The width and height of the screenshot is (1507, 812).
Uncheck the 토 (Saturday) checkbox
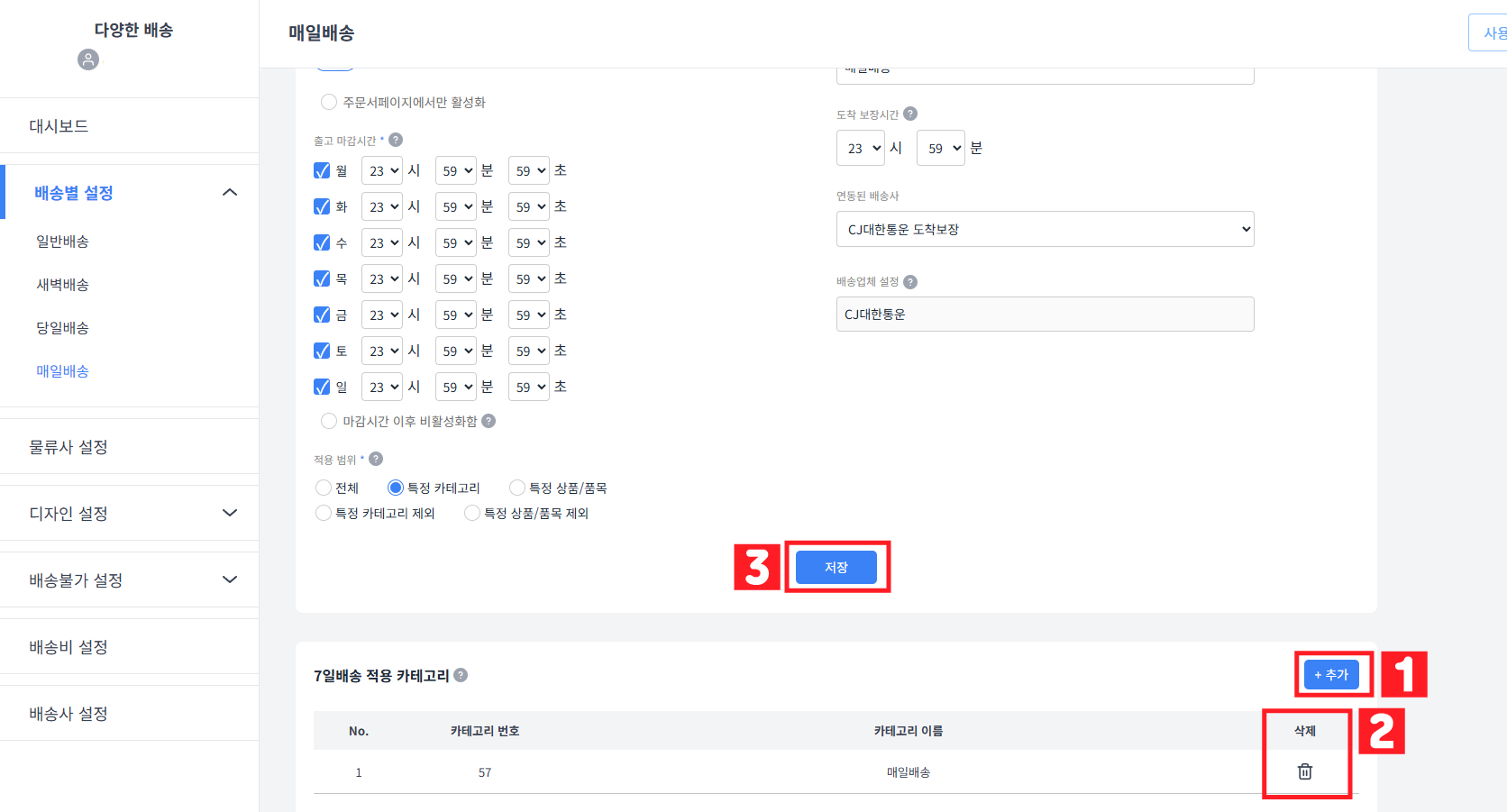(322, 351)
